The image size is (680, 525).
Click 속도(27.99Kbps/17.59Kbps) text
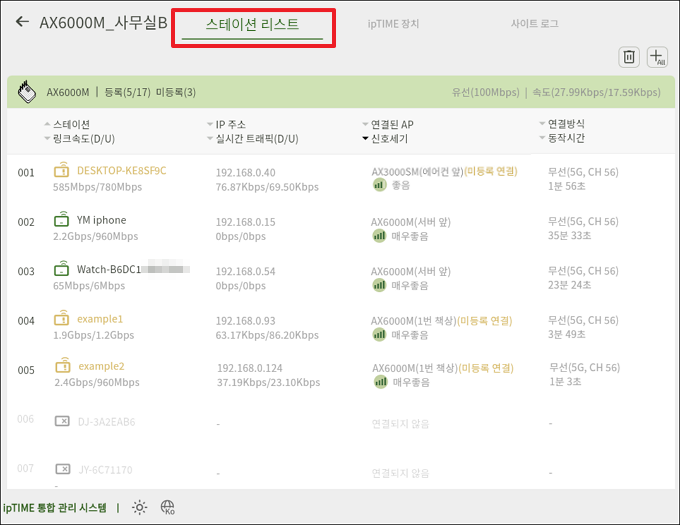[x=596, y=92]
